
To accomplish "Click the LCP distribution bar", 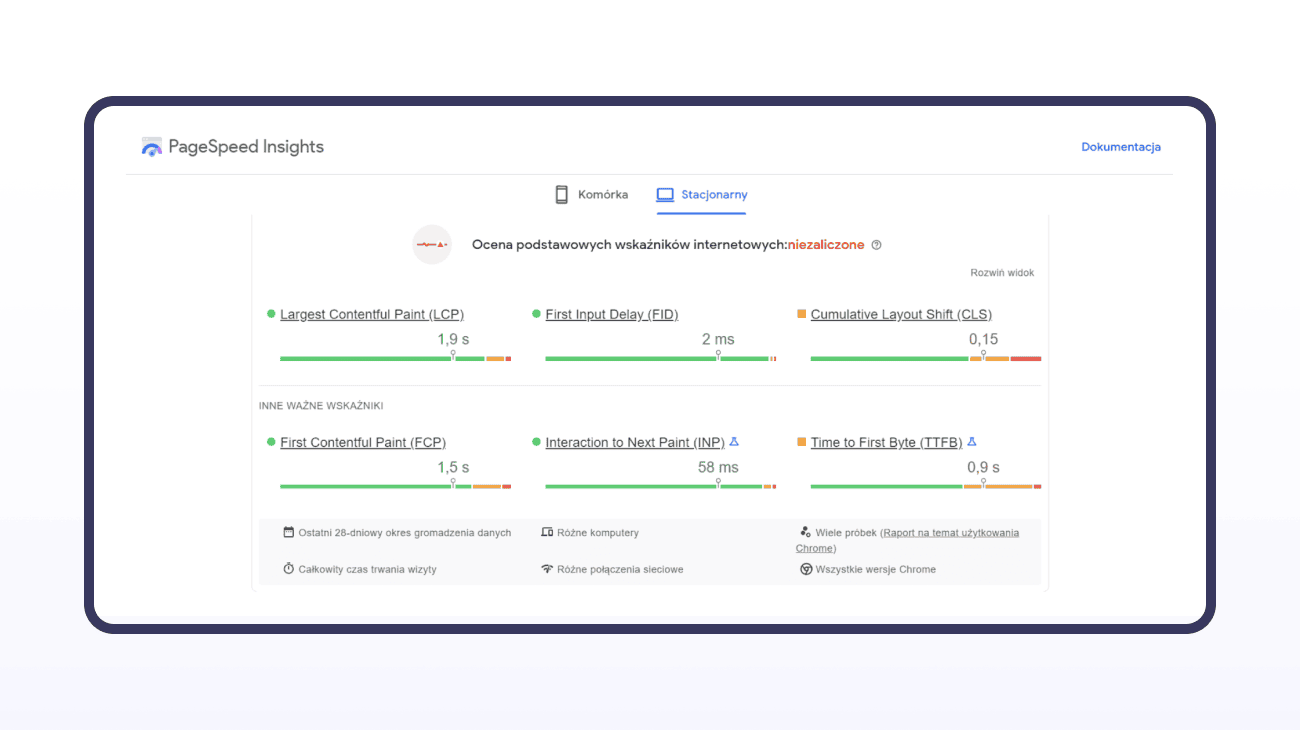I will click(x=396, y=358).
